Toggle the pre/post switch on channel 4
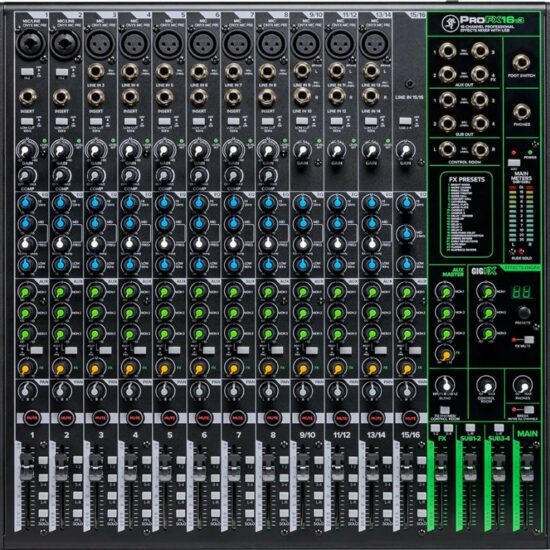550x550 pixels. (x=140, y=350)
